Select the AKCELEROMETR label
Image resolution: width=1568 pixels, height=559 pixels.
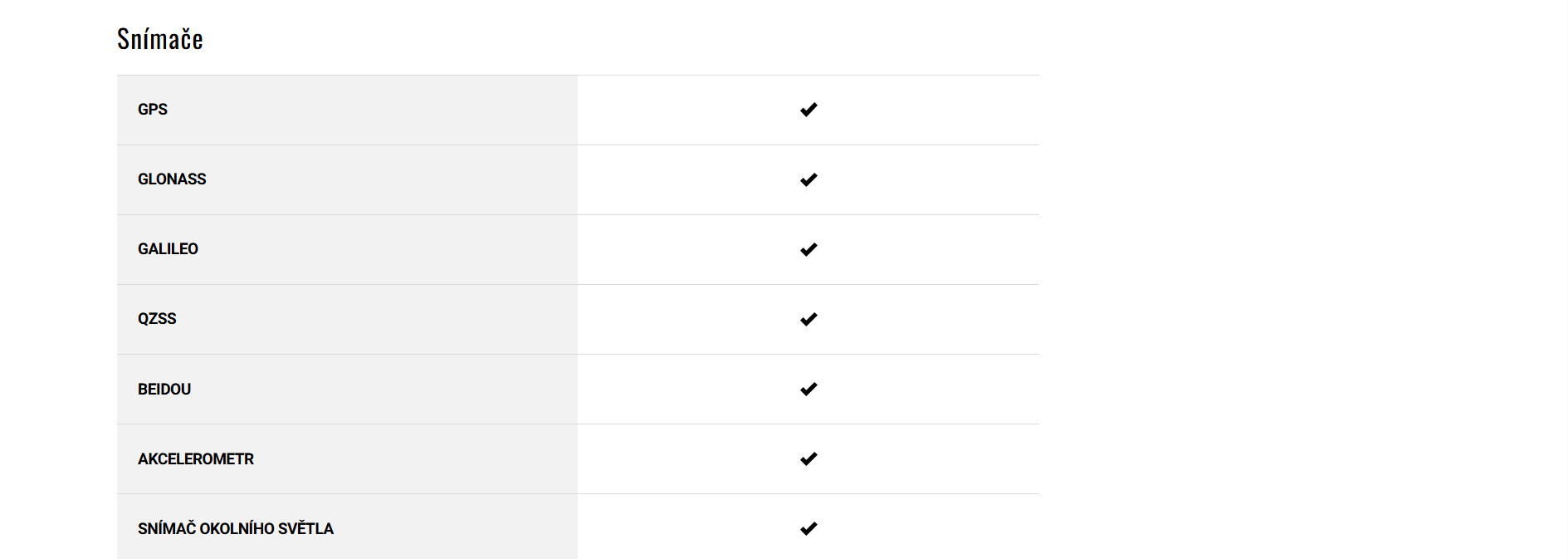click(196, 458)
